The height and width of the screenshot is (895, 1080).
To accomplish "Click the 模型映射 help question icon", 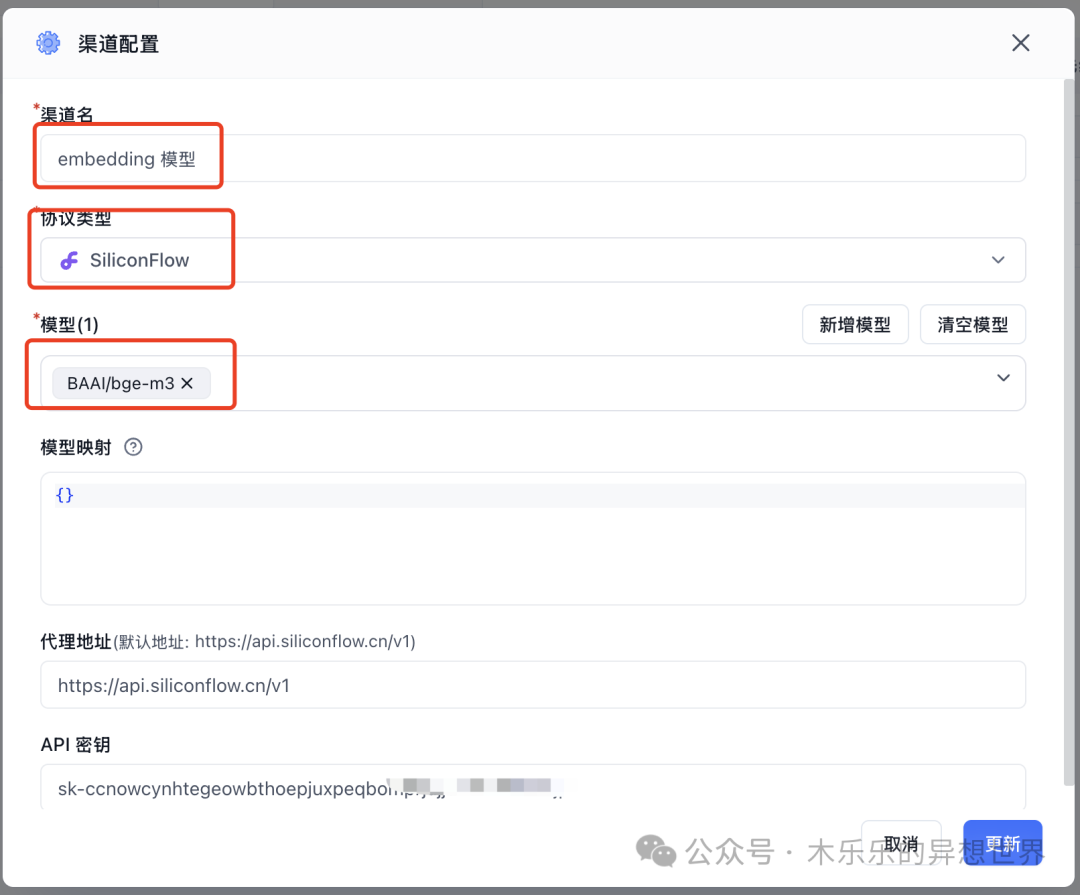I will pos(133,447).
